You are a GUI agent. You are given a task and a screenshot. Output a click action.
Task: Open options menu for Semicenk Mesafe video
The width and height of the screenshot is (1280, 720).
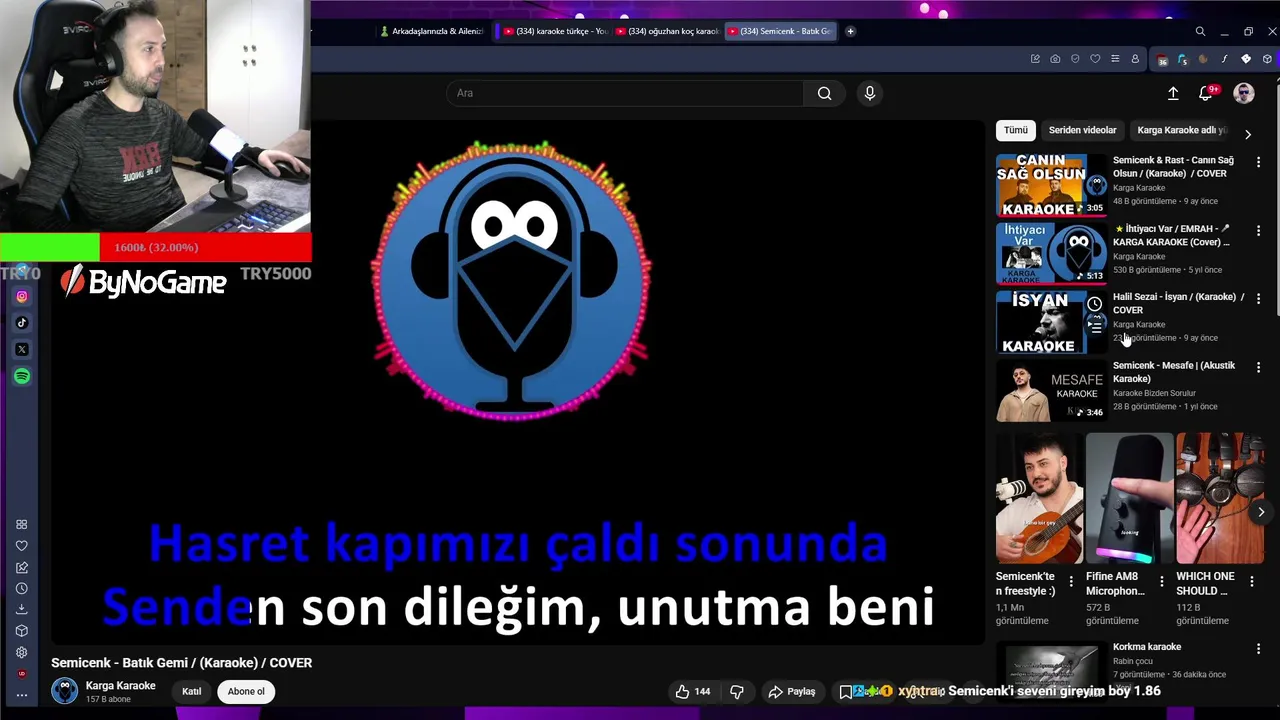coord(1258,367)
